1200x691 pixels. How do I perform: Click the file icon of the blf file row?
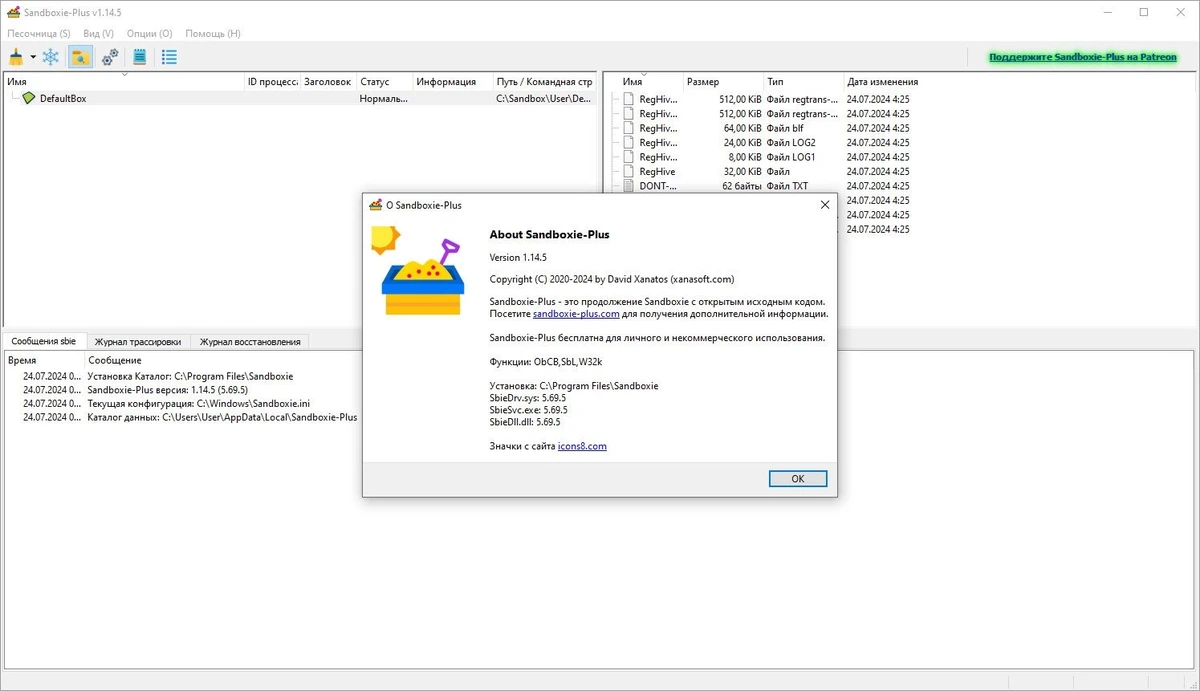pyautogui.click(x=629, y=128)
